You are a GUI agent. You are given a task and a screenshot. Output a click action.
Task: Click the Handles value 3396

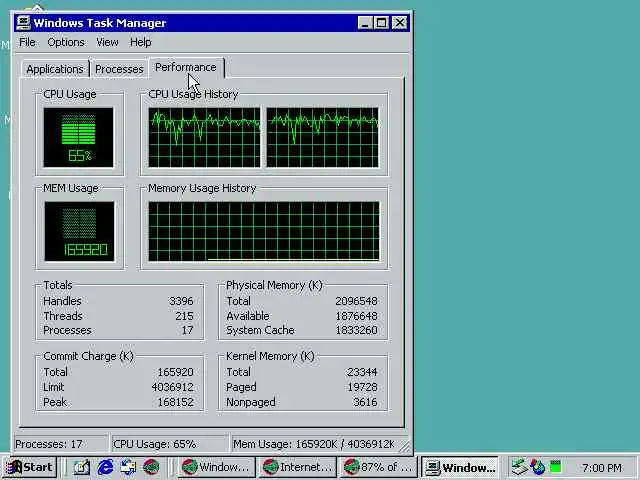coord(181,301)
